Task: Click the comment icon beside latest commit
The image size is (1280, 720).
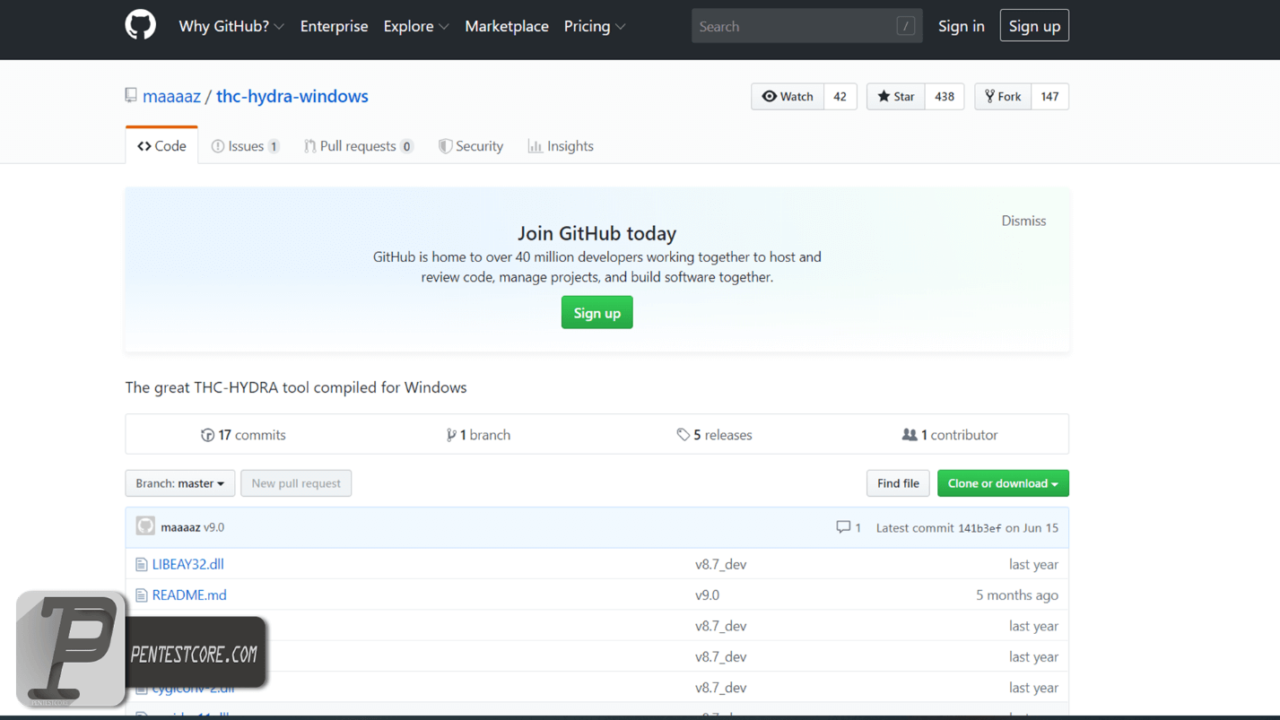Action: pyautogui.click(x=843, y=527)
